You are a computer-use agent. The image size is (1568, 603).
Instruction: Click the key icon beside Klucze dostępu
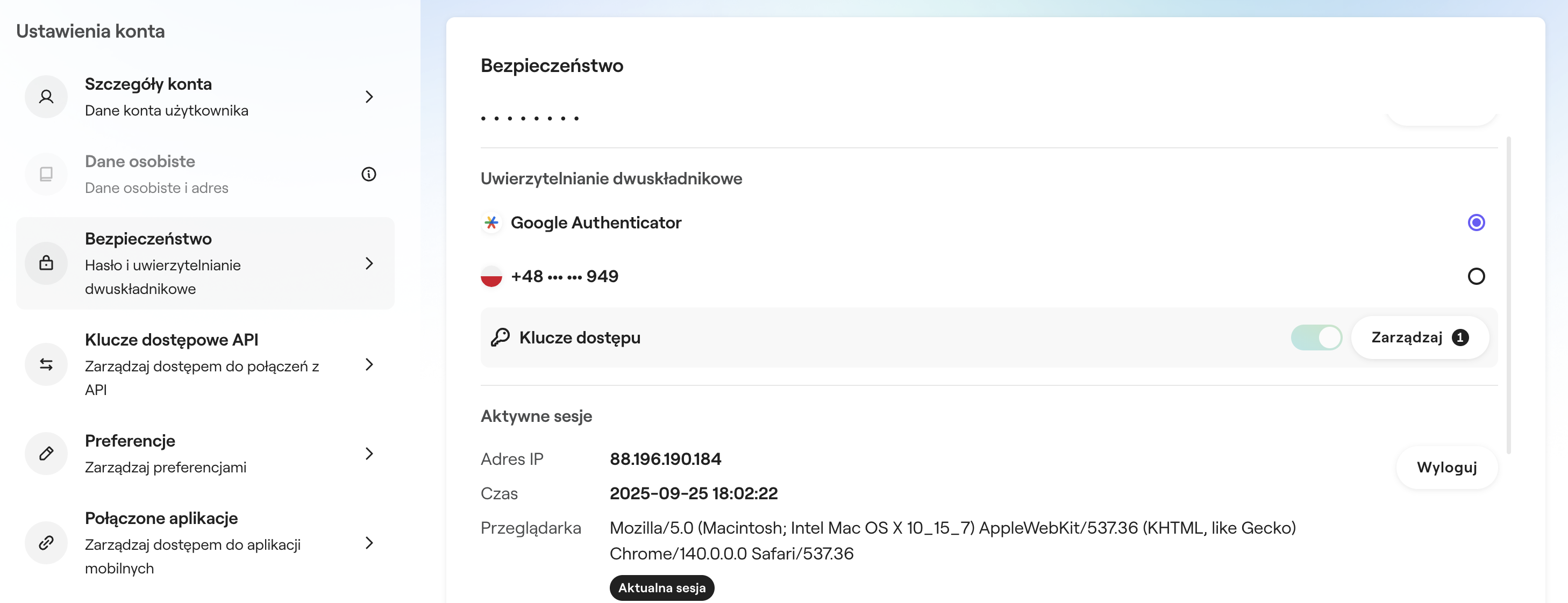[x=500, y=337]
